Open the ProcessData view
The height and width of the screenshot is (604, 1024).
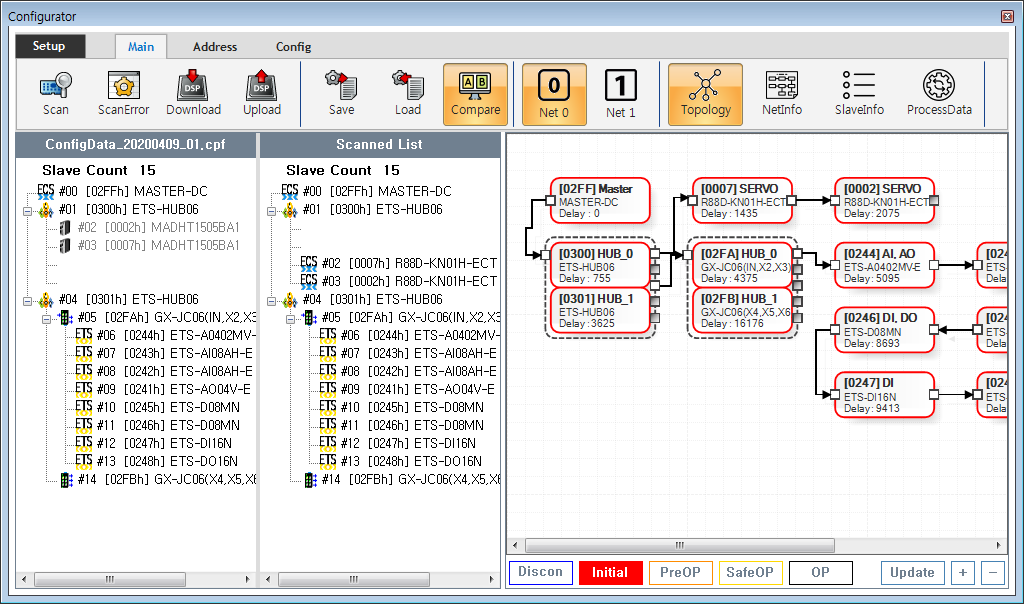click(x=938, y=93)
